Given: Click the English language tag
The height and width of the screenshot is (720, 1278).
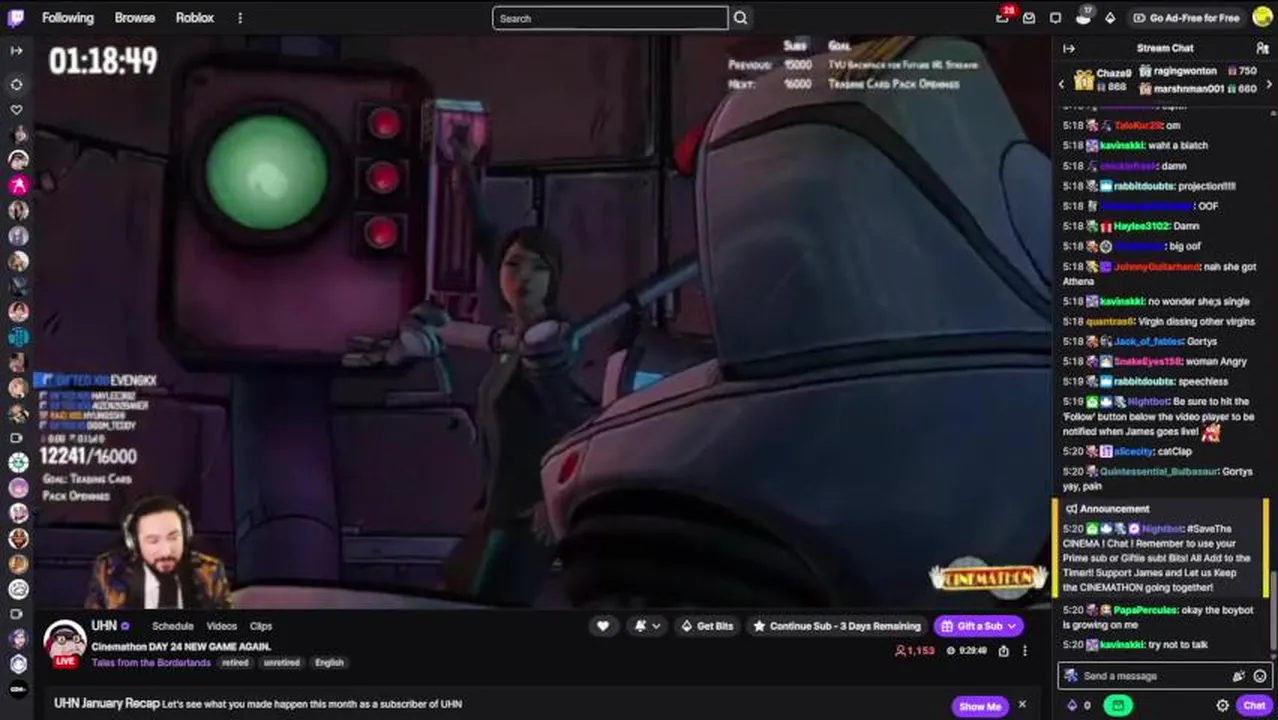Looking at the screenshot, I should point(329,662).
